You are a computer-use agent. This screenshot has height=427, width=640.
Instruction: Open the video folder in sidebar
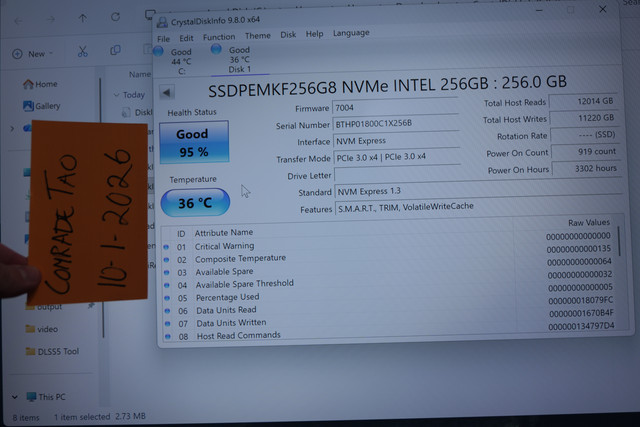coord(42,329)
